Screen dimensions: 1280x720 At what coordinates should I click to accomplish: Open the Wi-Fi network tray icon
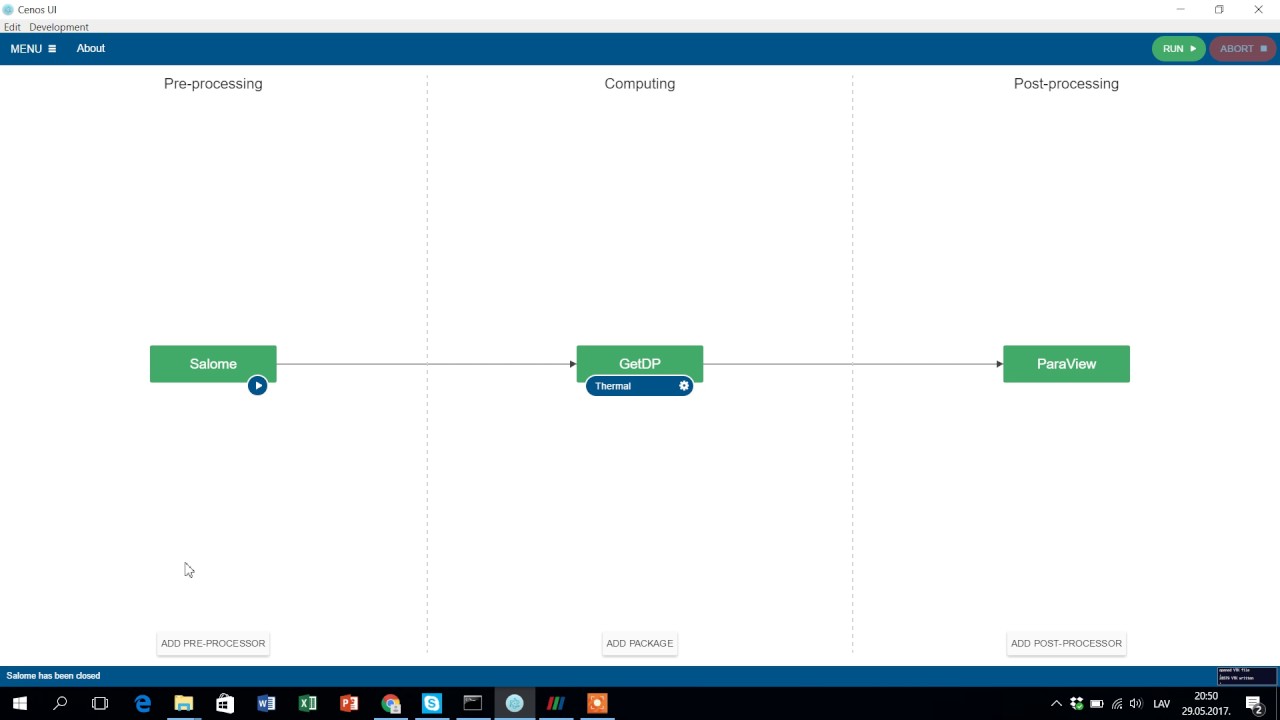point(1117,704)
